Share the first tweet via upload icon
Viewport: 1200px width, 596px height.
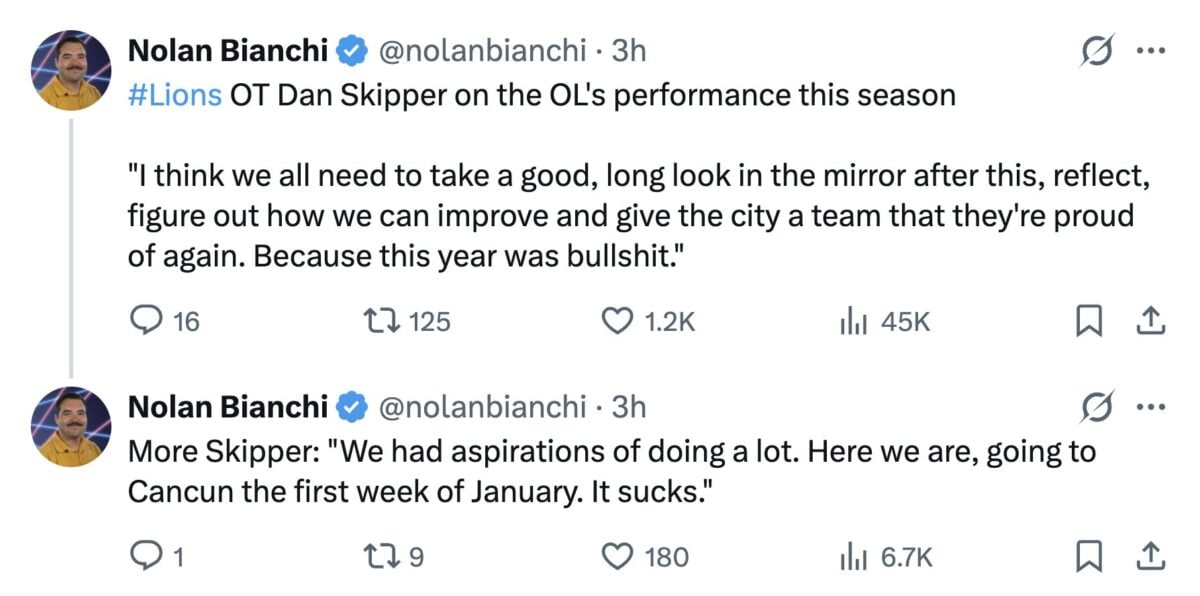coord(1150,321)
